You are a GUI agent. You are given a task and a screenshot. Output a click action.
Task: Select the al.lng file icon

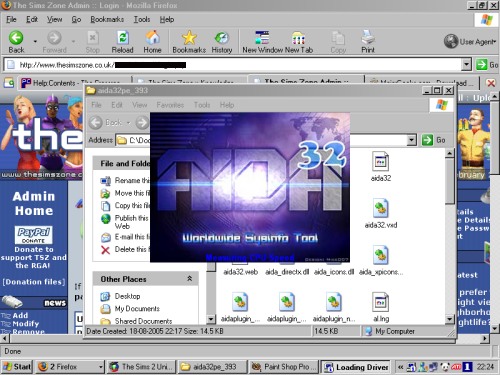tap(380, 302)
